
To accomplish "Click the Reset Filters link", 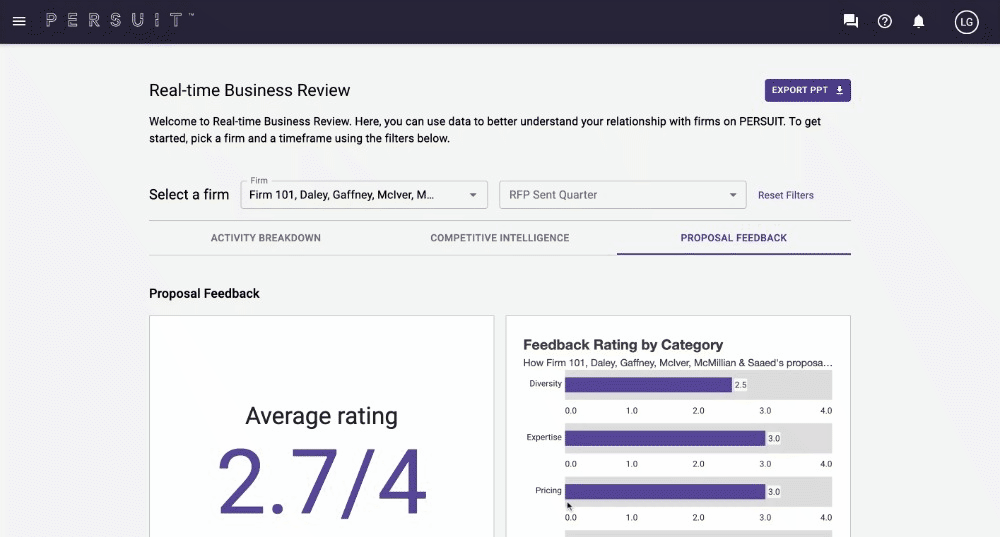I will pyautogui.click(x=785, y=195).
